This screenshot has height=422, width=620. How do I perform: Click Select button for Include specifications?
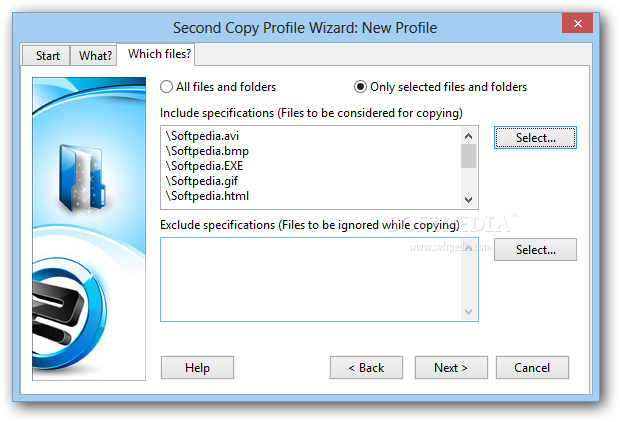tap(535, 138)
